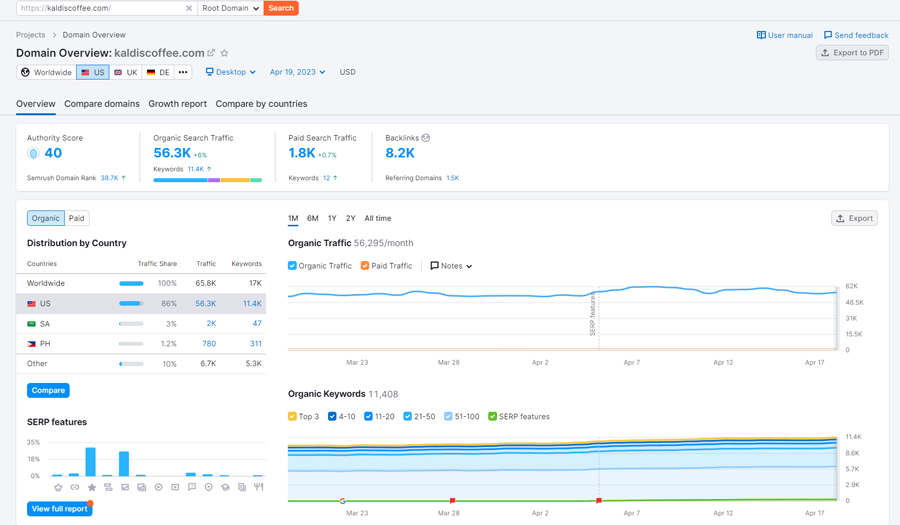Screen dimensions: 900x525
Task: Open the Send feedback link
Action: click(856, 35)
